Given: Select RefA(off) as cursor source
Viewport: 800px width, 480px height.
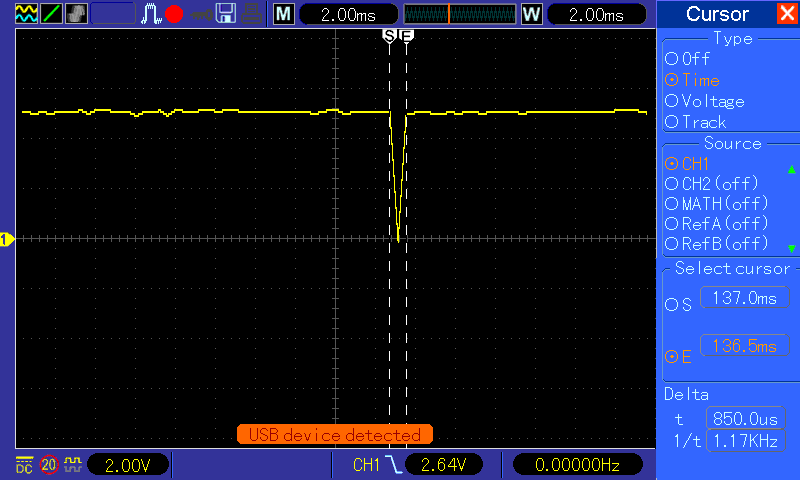Looking at the screenshot, I should tap(716, 223).
